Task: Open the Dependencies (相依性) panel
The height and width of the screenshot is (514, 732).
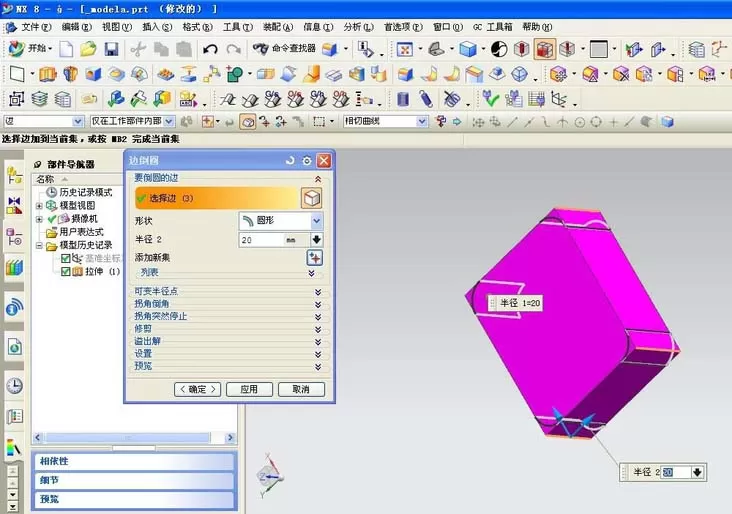Action: [x=134, y=461]
